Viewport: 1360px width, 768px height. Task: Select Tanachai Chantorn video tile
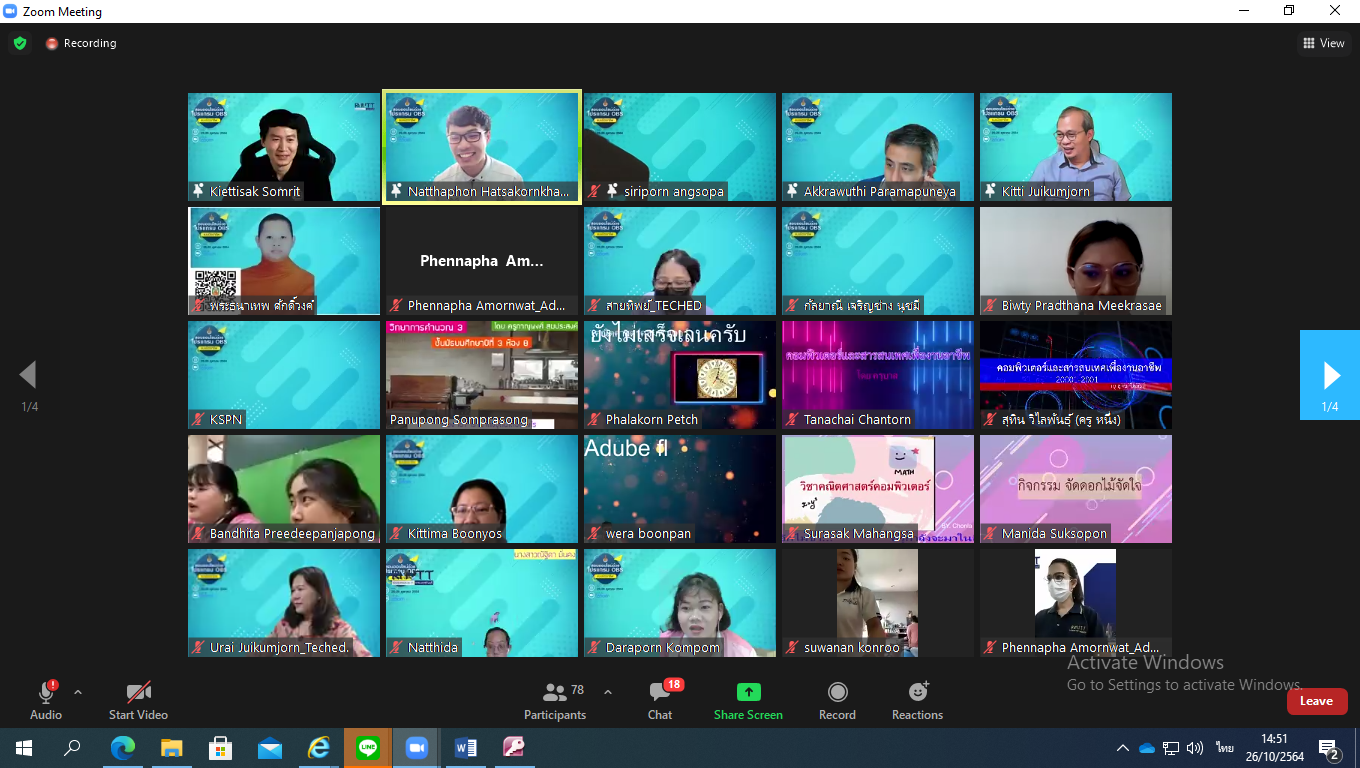[878, 375]
